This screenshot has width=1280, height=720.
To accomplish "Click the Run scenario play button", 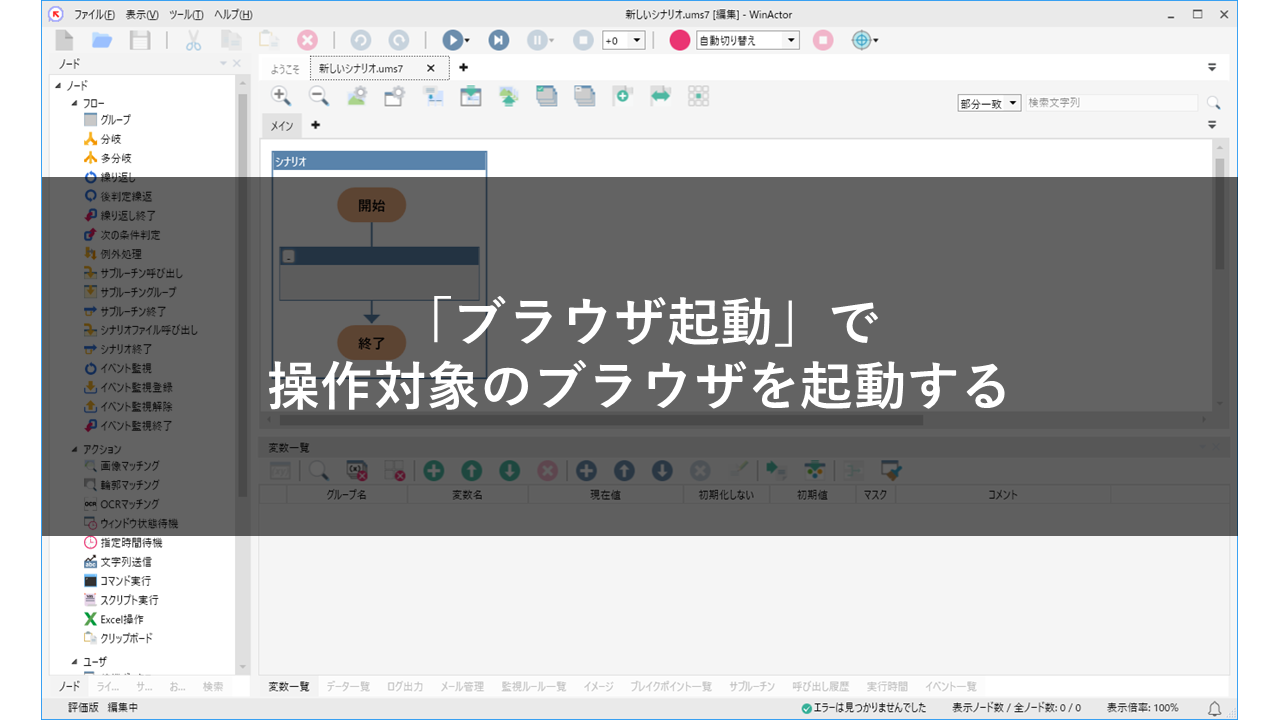I will [x=452, y=40].
